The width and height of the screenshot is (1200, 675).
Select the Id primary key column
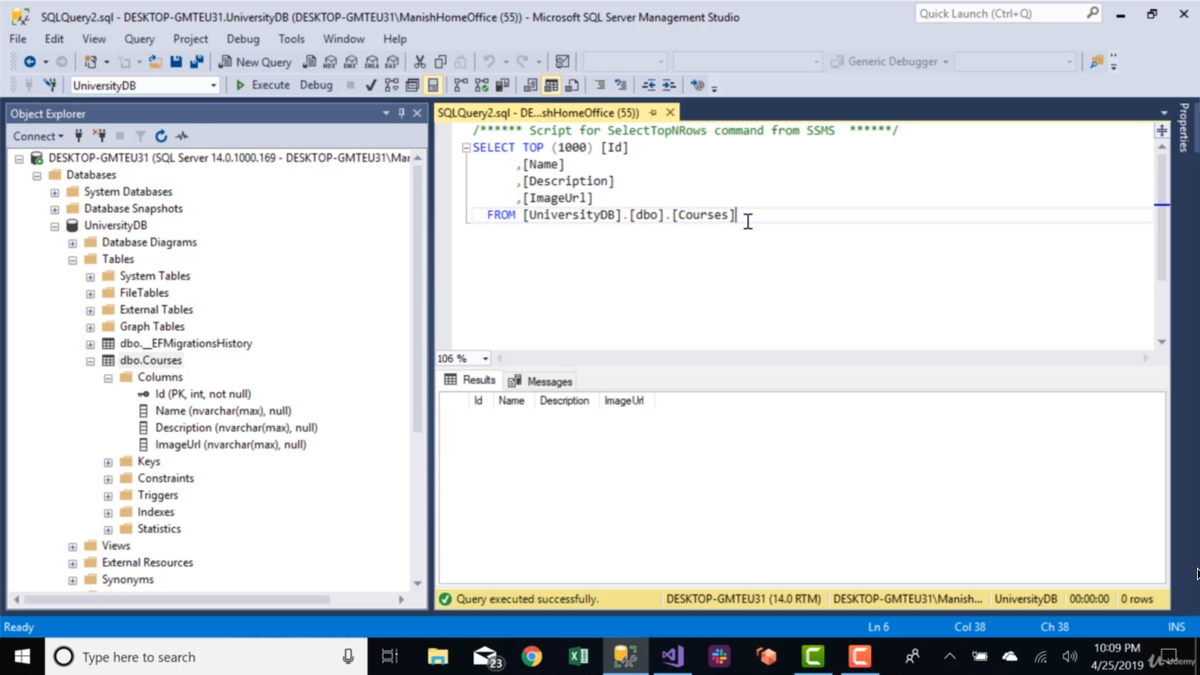[x=203, y=394]
